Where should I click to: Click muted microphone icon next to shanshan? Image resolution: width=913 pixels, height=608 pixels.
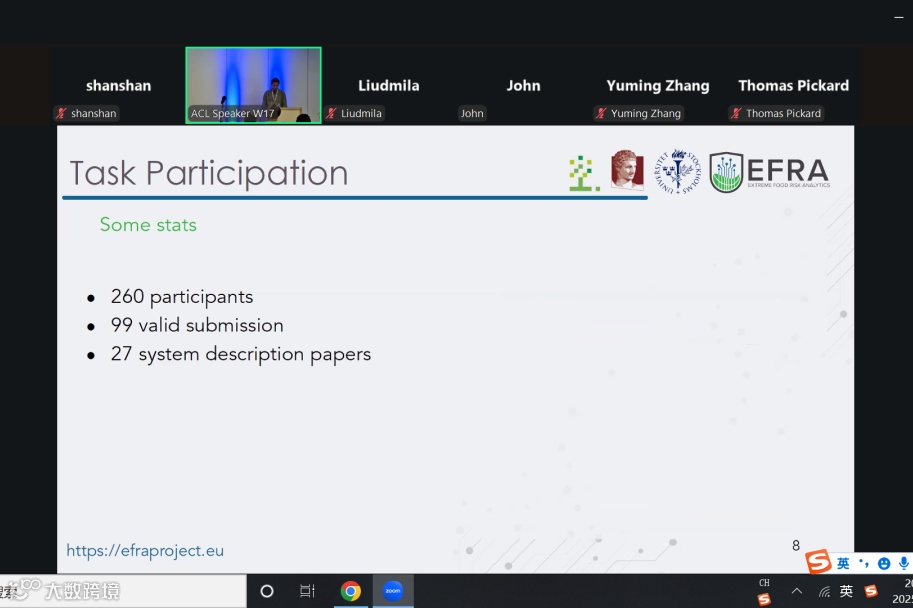pos(61,113)
